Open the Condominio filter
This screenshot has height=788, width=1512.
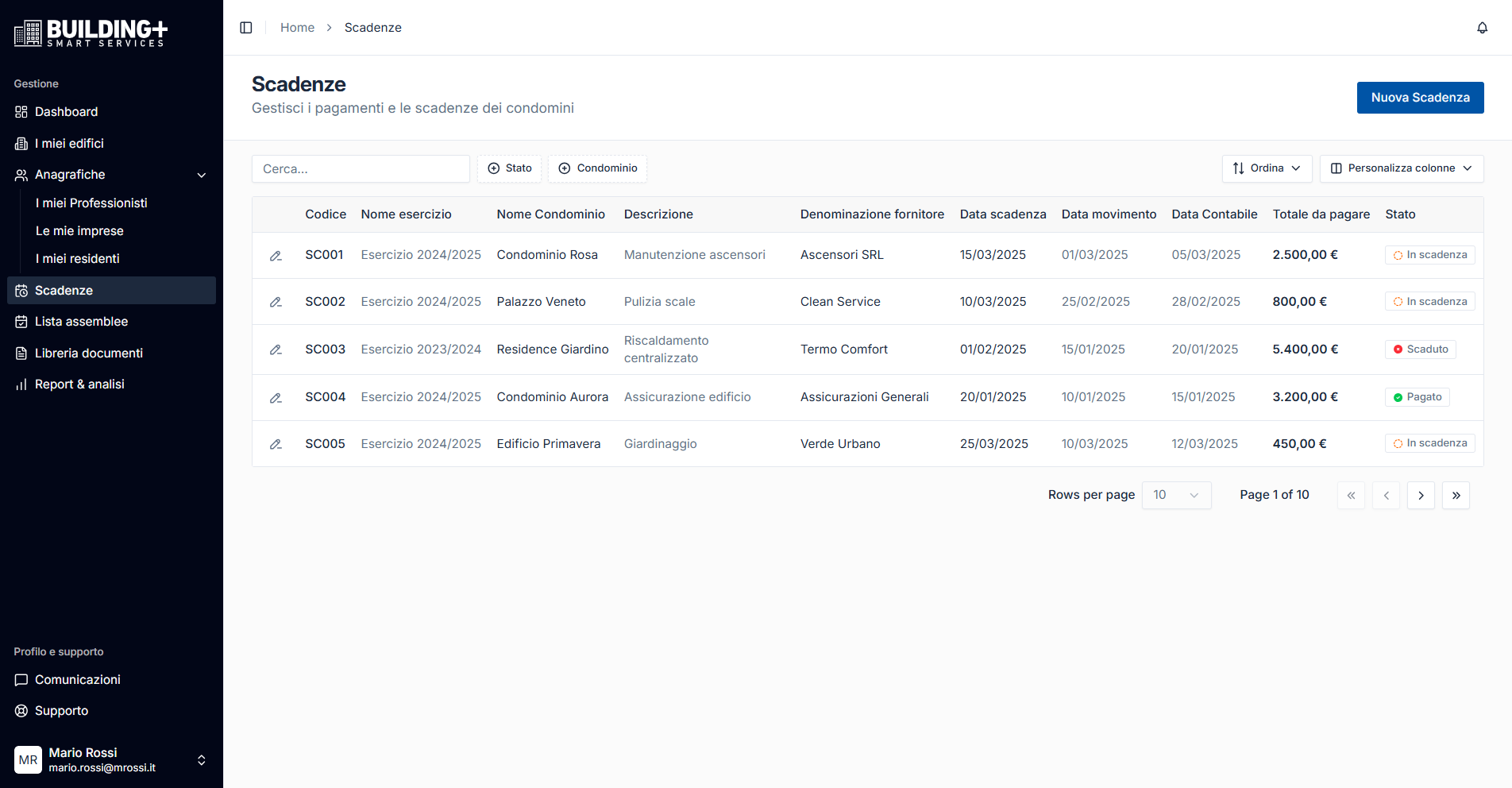coord(597,168)
